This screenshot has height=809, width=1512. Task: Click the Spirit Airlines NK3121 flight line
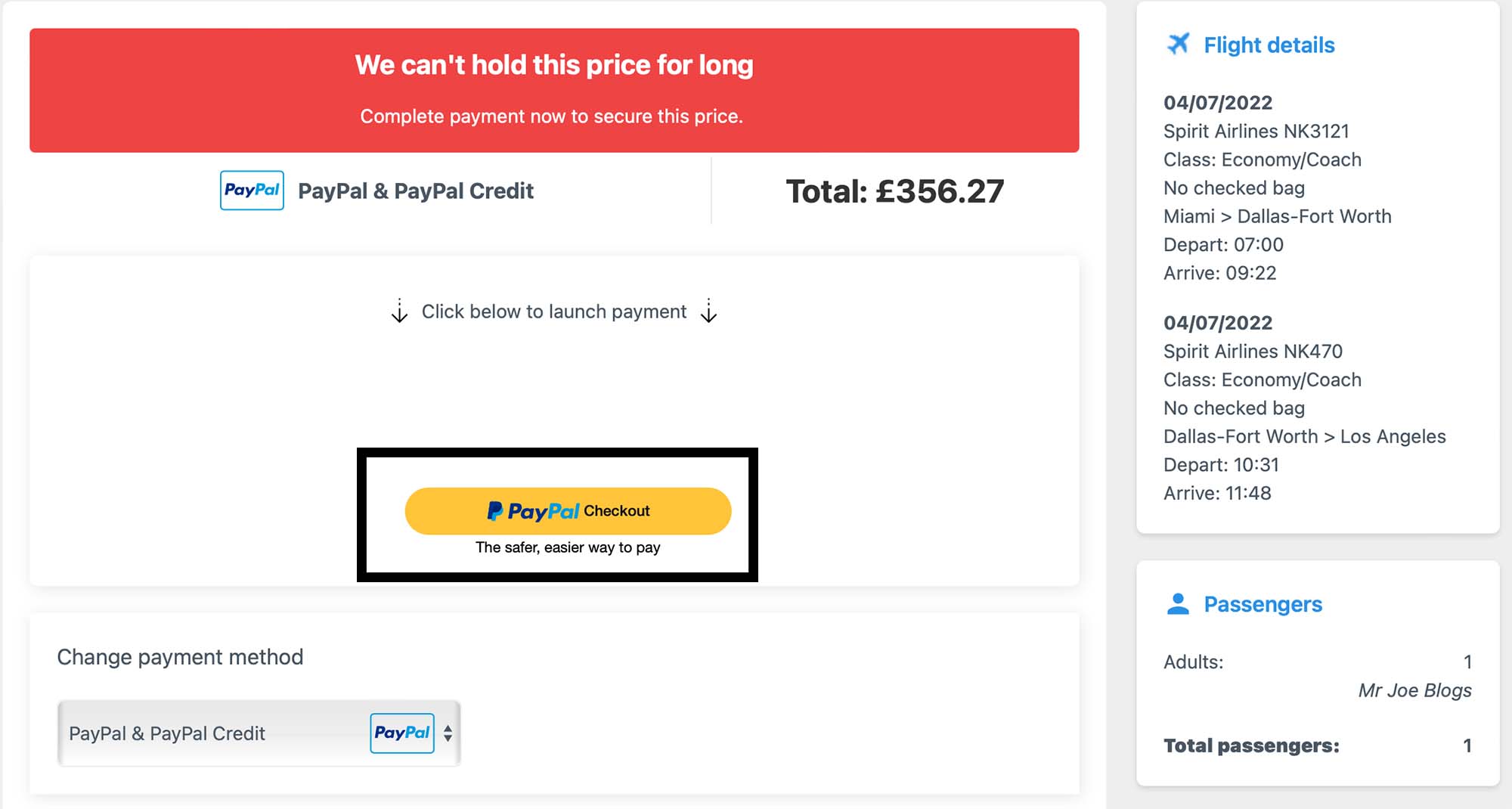point(1256,131)
